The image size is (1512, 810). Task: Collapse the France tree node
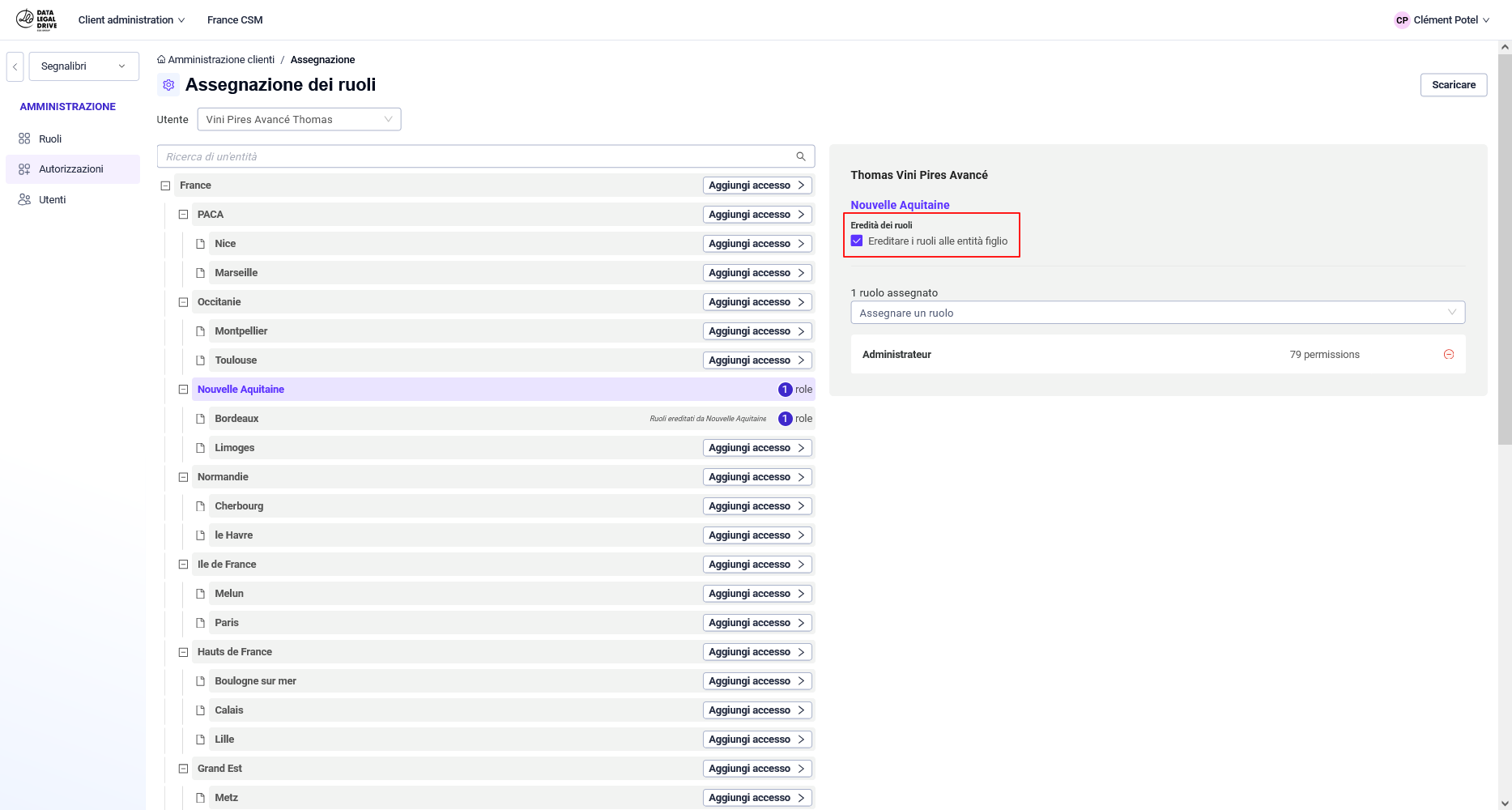(165, 185)
